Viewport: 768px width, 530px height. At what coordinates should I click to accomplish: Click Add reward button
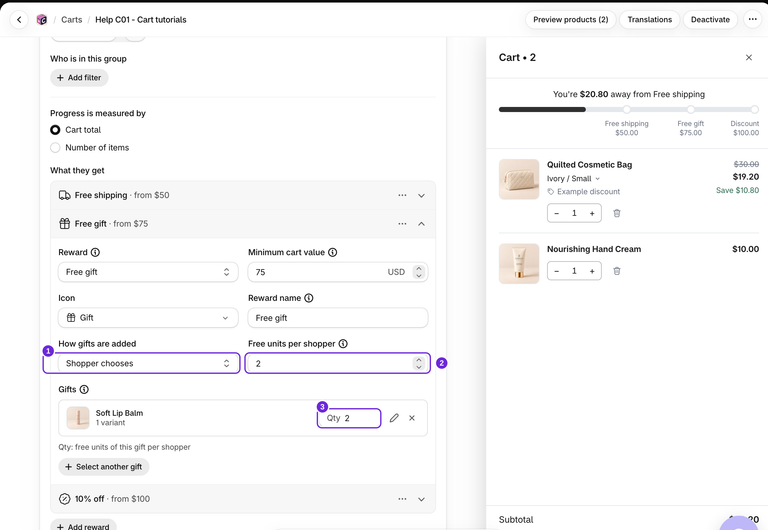(x=83, y=526)
